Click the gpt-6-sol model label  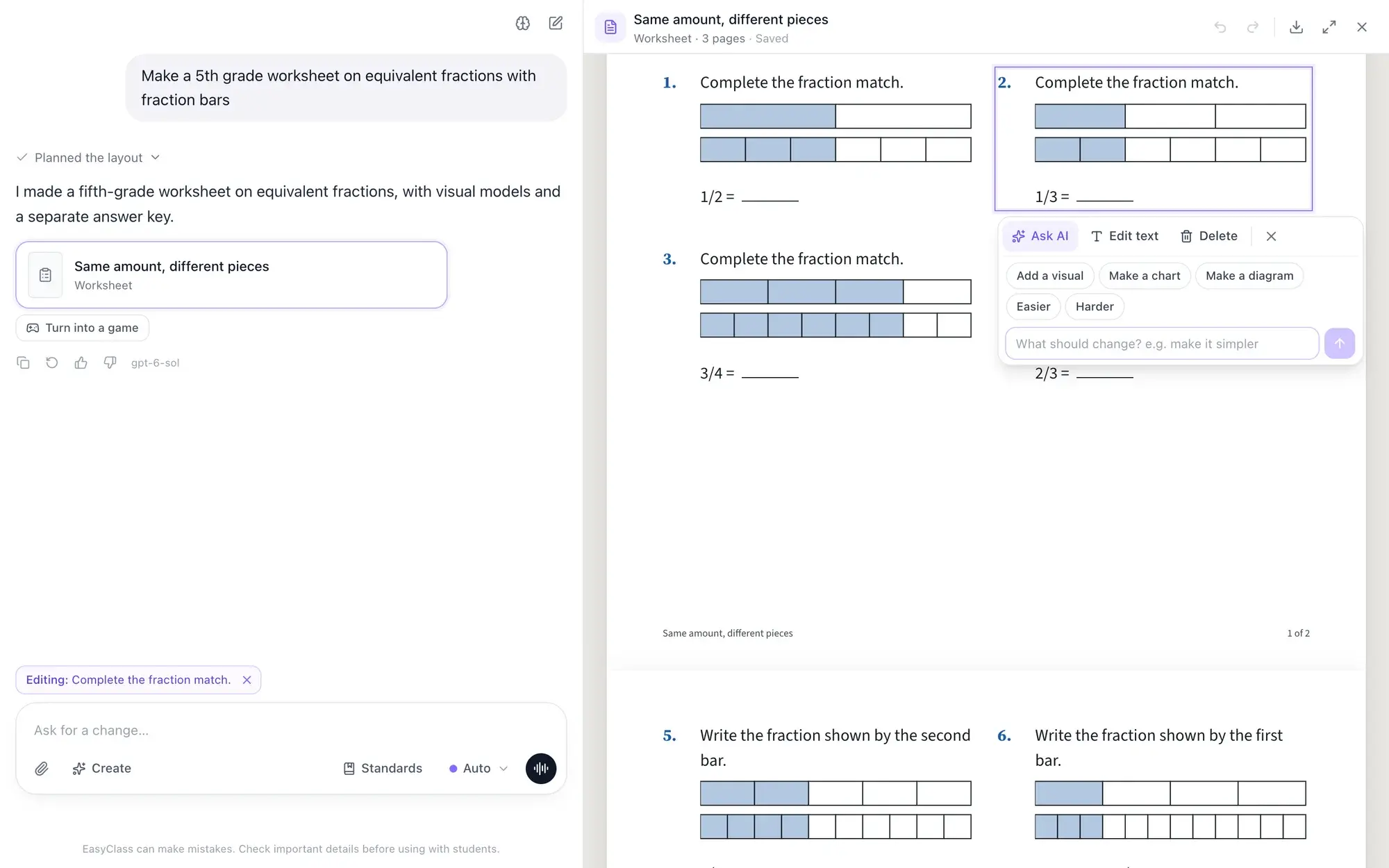[x=155, y=362]
